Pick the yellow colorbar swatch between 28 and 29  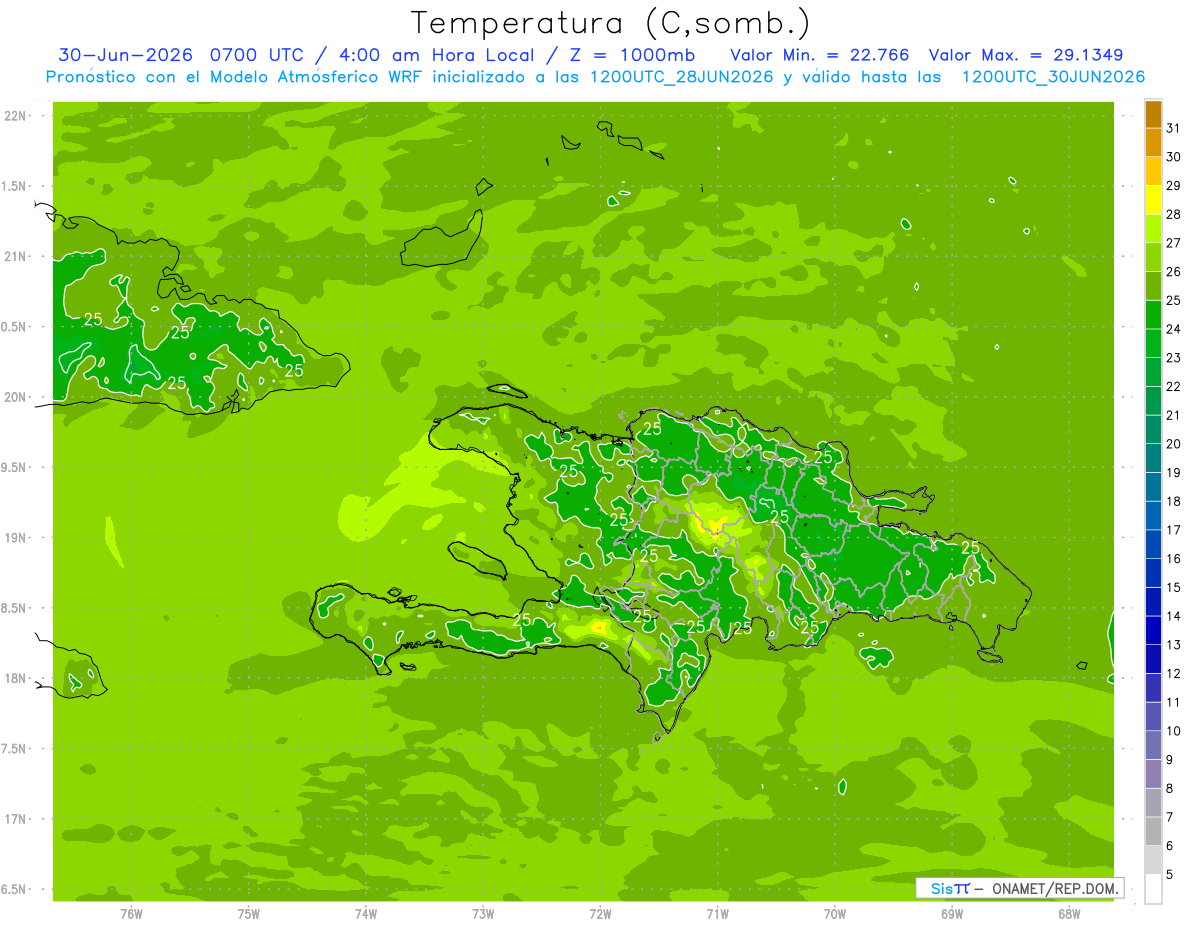1153,200
